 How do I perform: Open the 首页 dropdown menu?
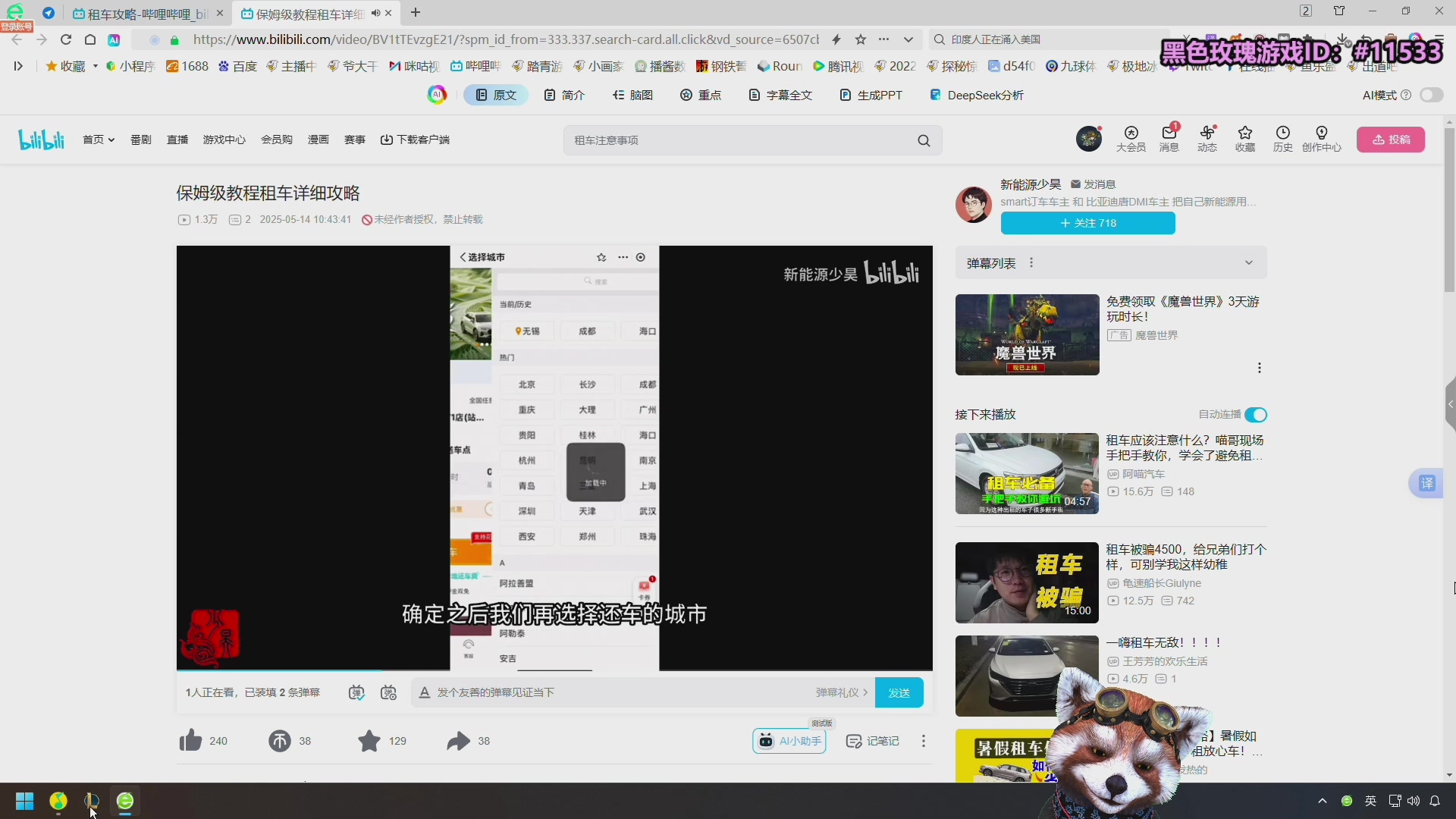(98, 140)
